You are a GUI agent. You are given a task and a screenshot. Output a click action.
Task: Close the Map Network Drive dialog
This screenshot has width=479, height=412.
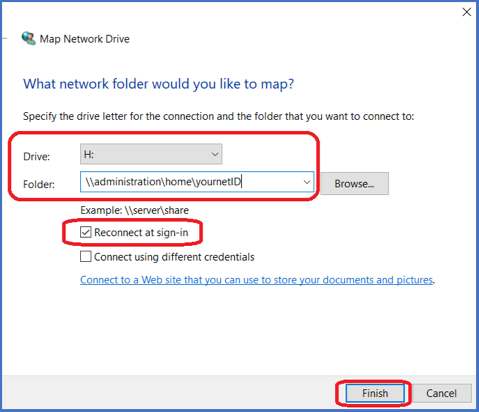[x=467, y=12]
